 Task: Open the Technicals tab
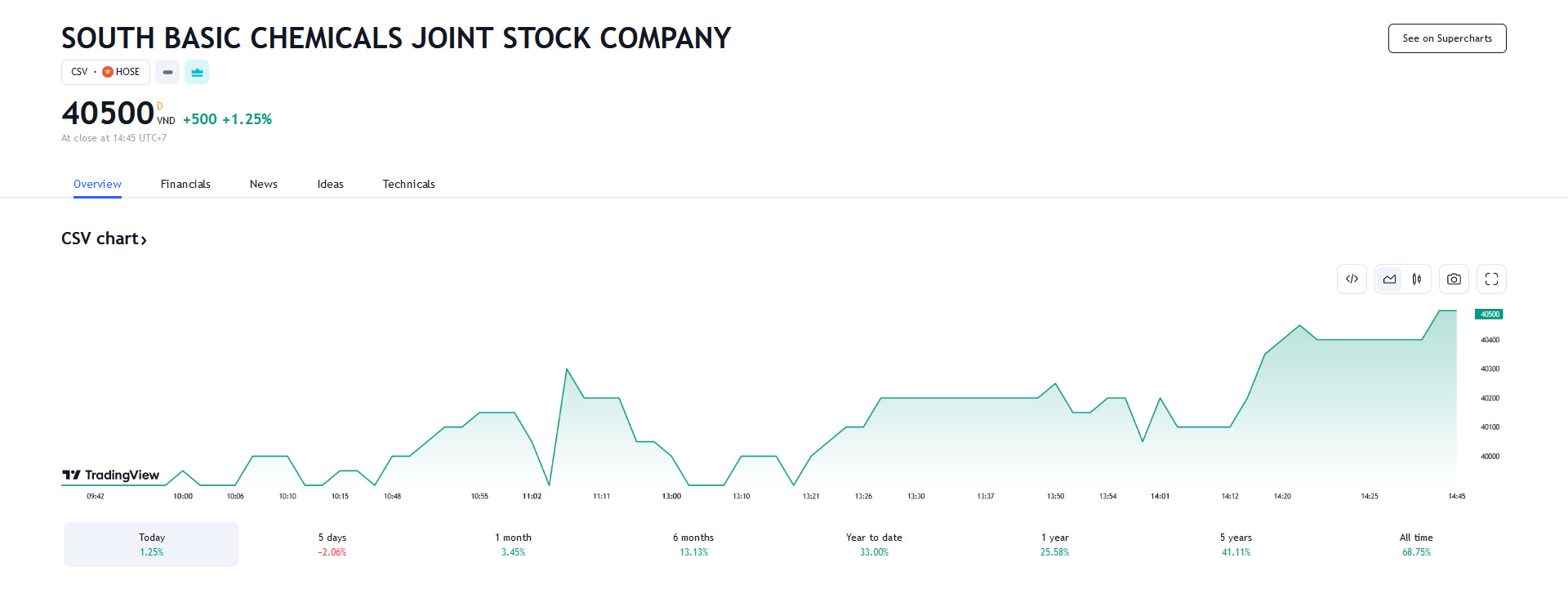[x=408, y=184]
